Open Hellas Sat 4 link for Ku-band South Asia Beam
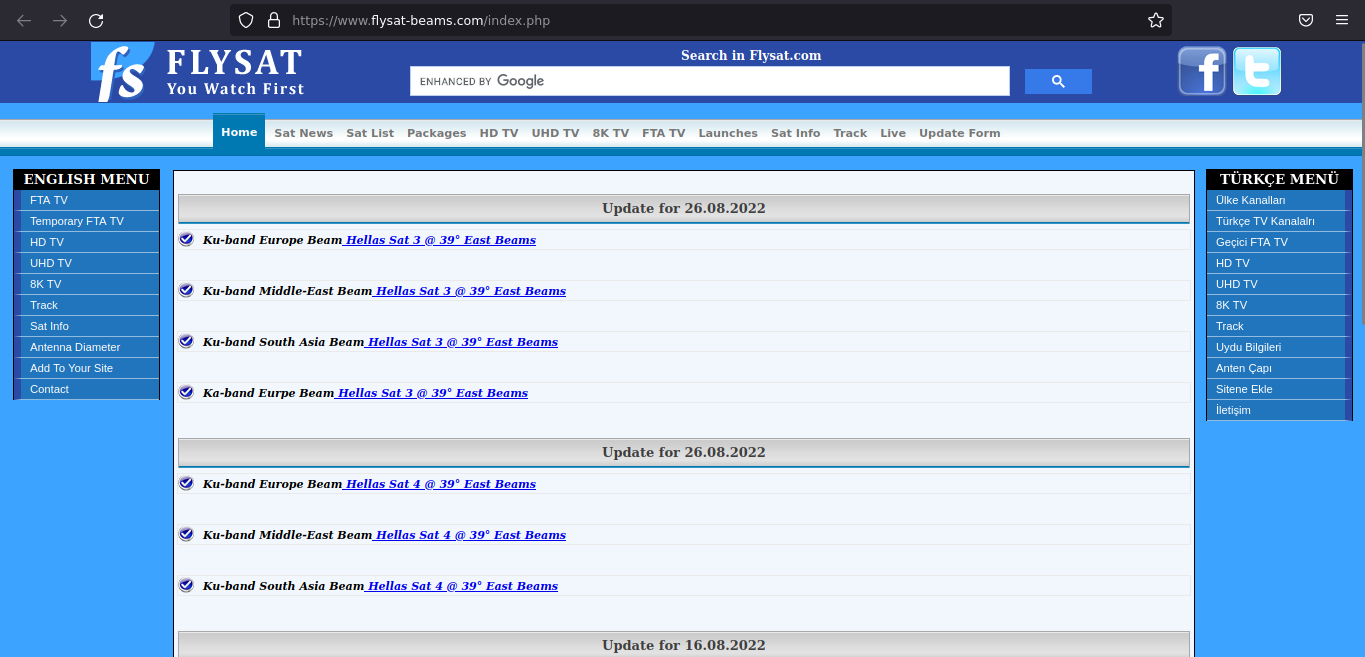1365x657 pixels. pyautogui.click(x=461, y=586)
